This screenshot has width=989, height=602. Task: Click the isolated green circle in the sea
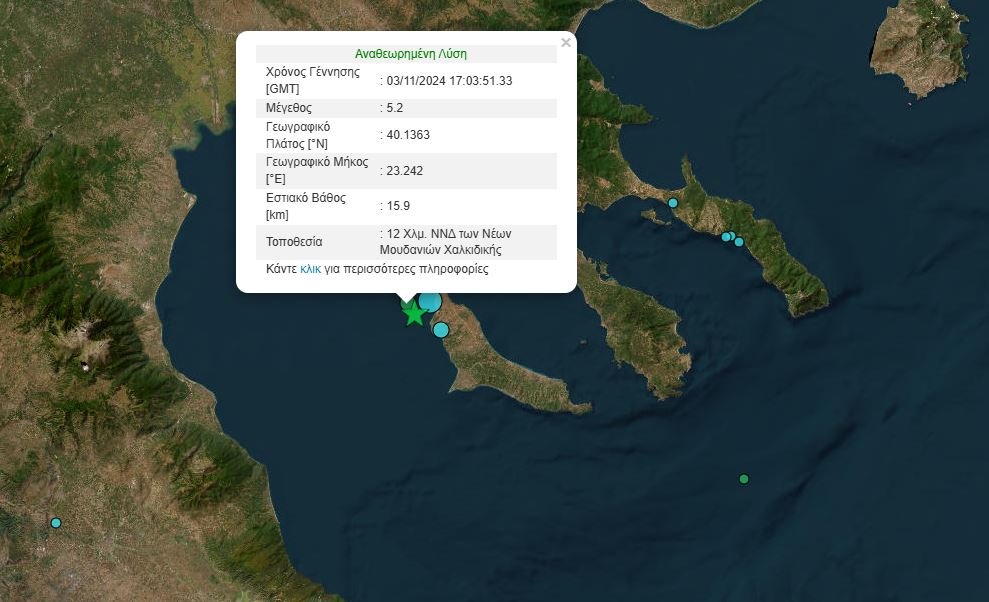[x=744, y=479]
